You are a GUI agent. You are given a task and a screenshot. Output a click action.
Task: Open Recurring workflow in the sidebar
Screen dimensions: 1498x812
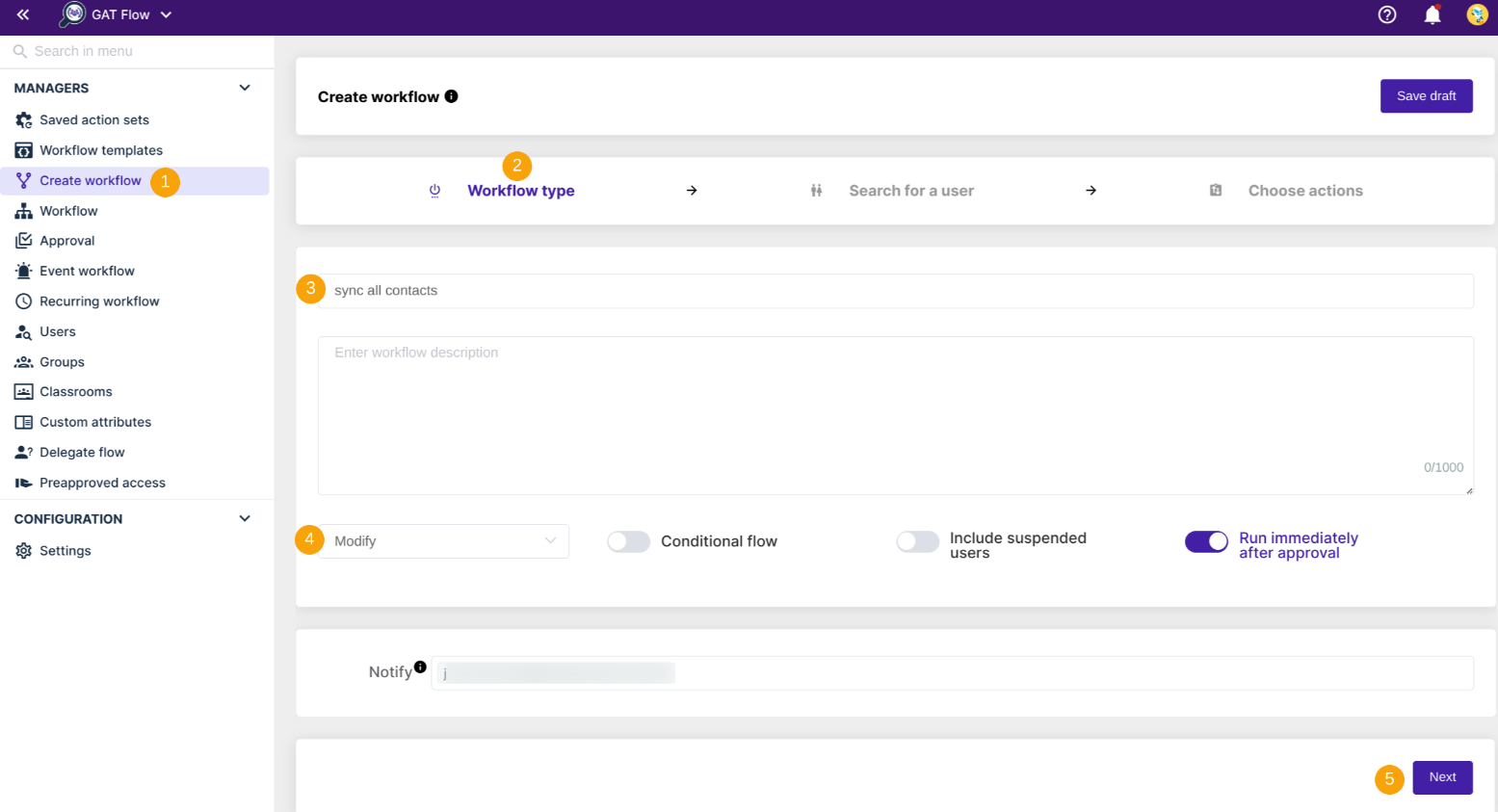pos(98,301)
